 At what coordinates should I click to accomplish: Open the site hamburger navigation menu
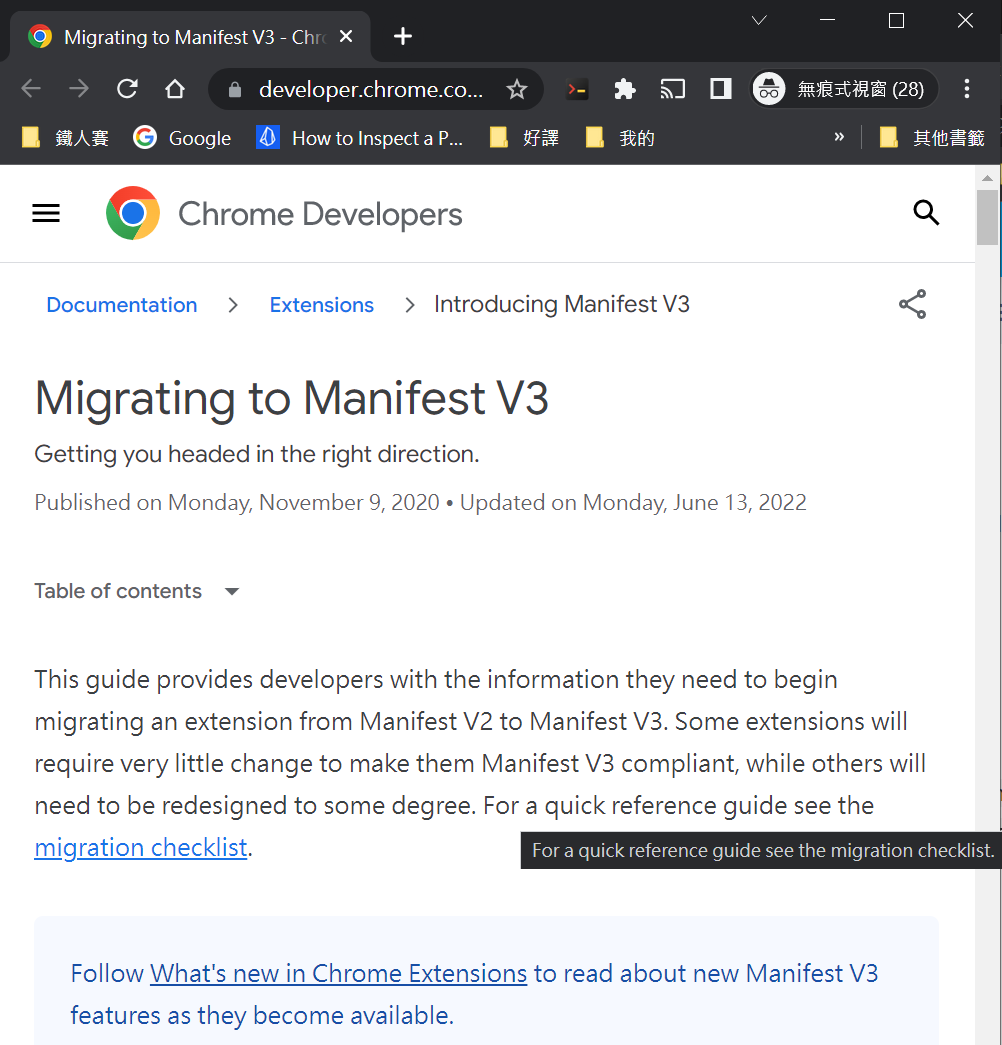(x=46, y=213)
